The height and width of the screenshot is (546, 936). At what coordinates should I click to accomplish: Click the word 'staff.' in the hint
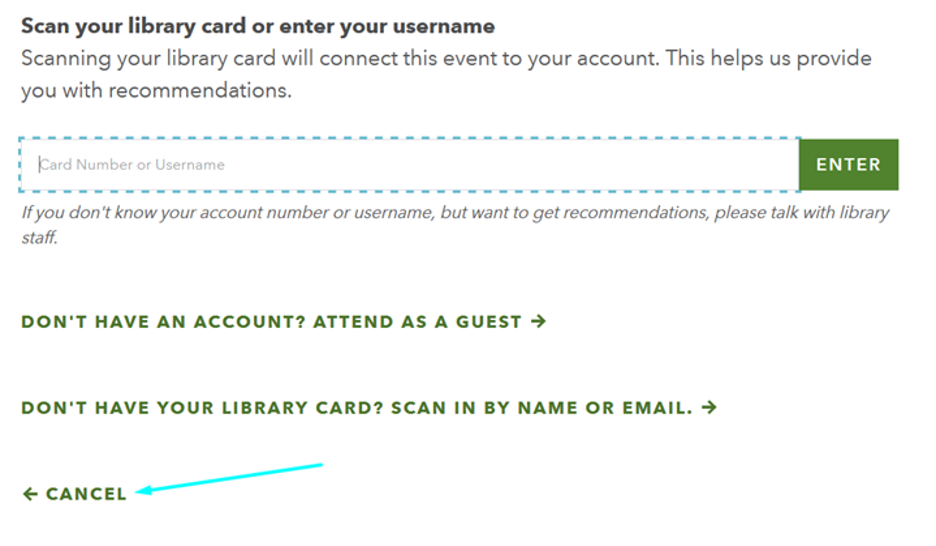(x=40, y=238)
